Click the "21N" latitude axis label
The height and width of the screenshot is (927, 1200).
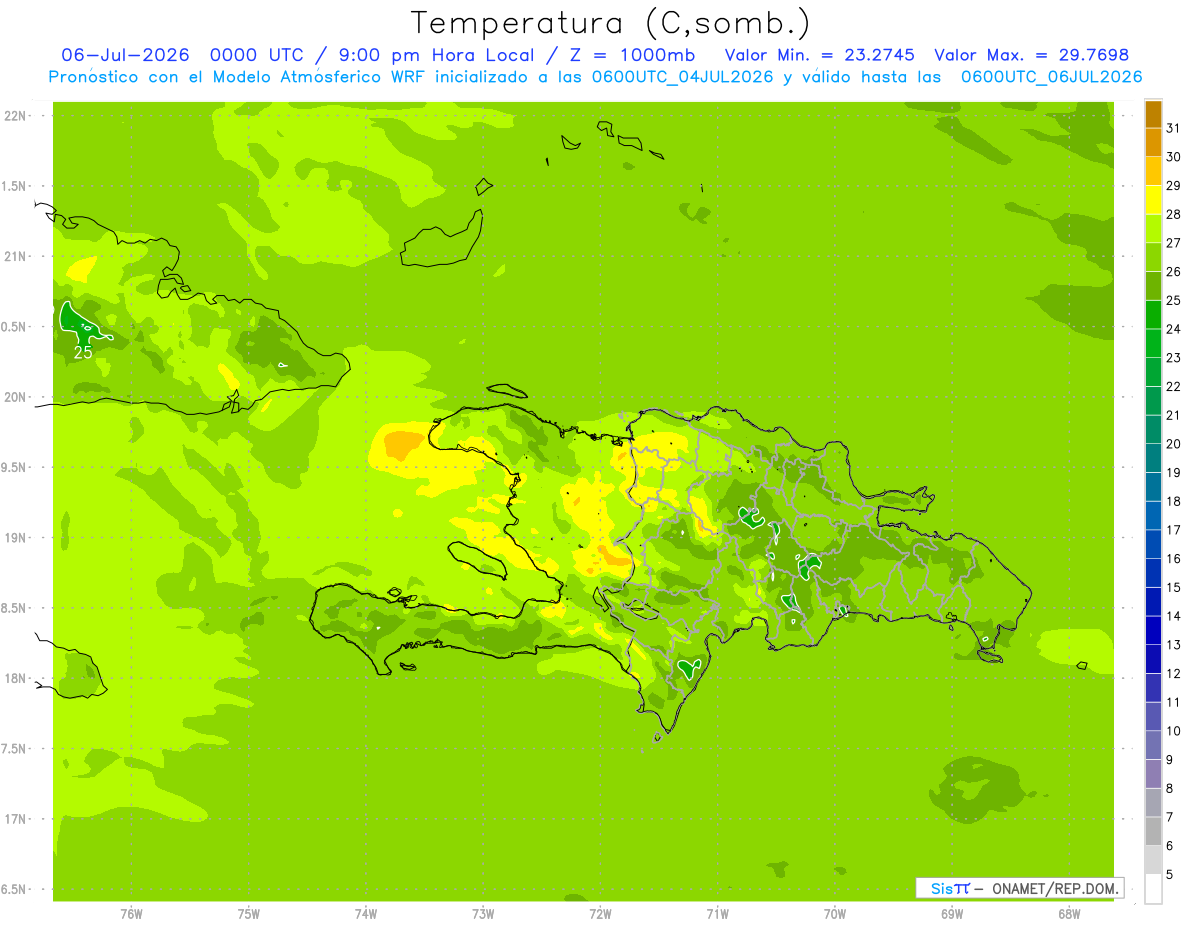coord(16,256)
